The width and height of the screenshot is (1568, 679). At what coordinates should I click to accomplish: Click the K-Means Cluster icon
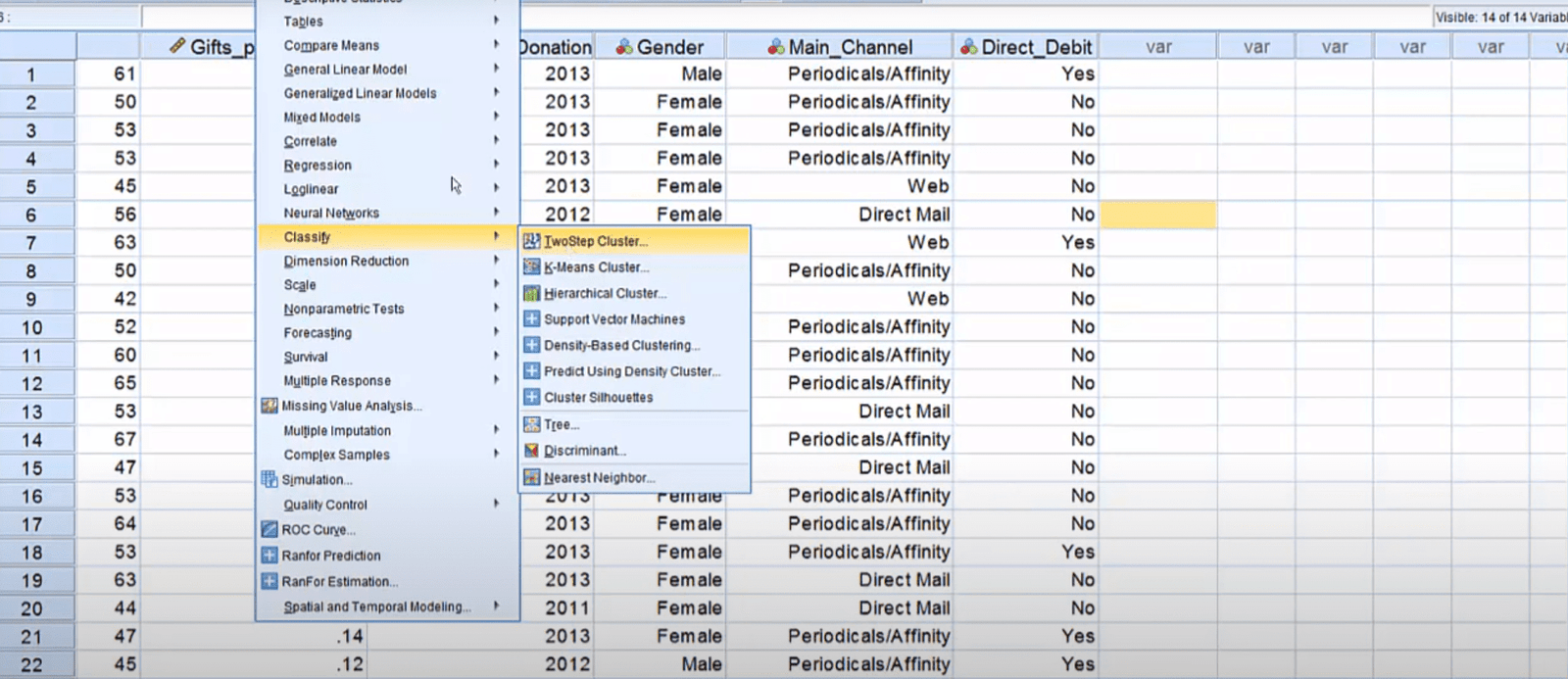pos(531,267)
